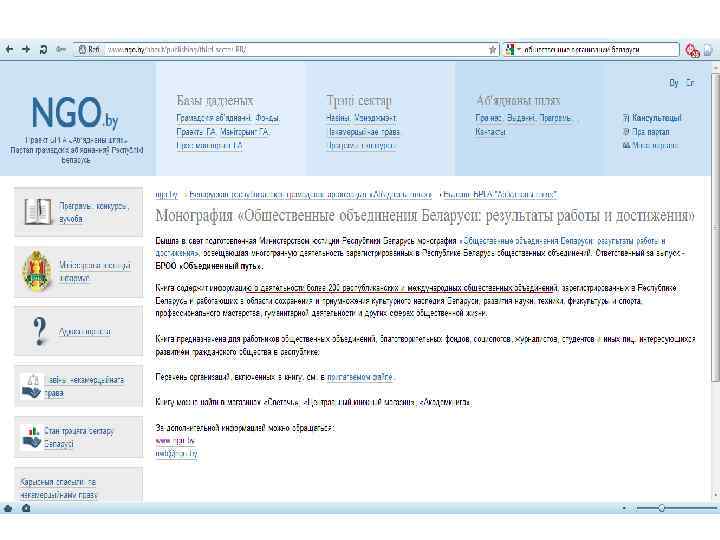Click the open book icon in the sidebar
720x540 pixels.
tap(38, 212)
